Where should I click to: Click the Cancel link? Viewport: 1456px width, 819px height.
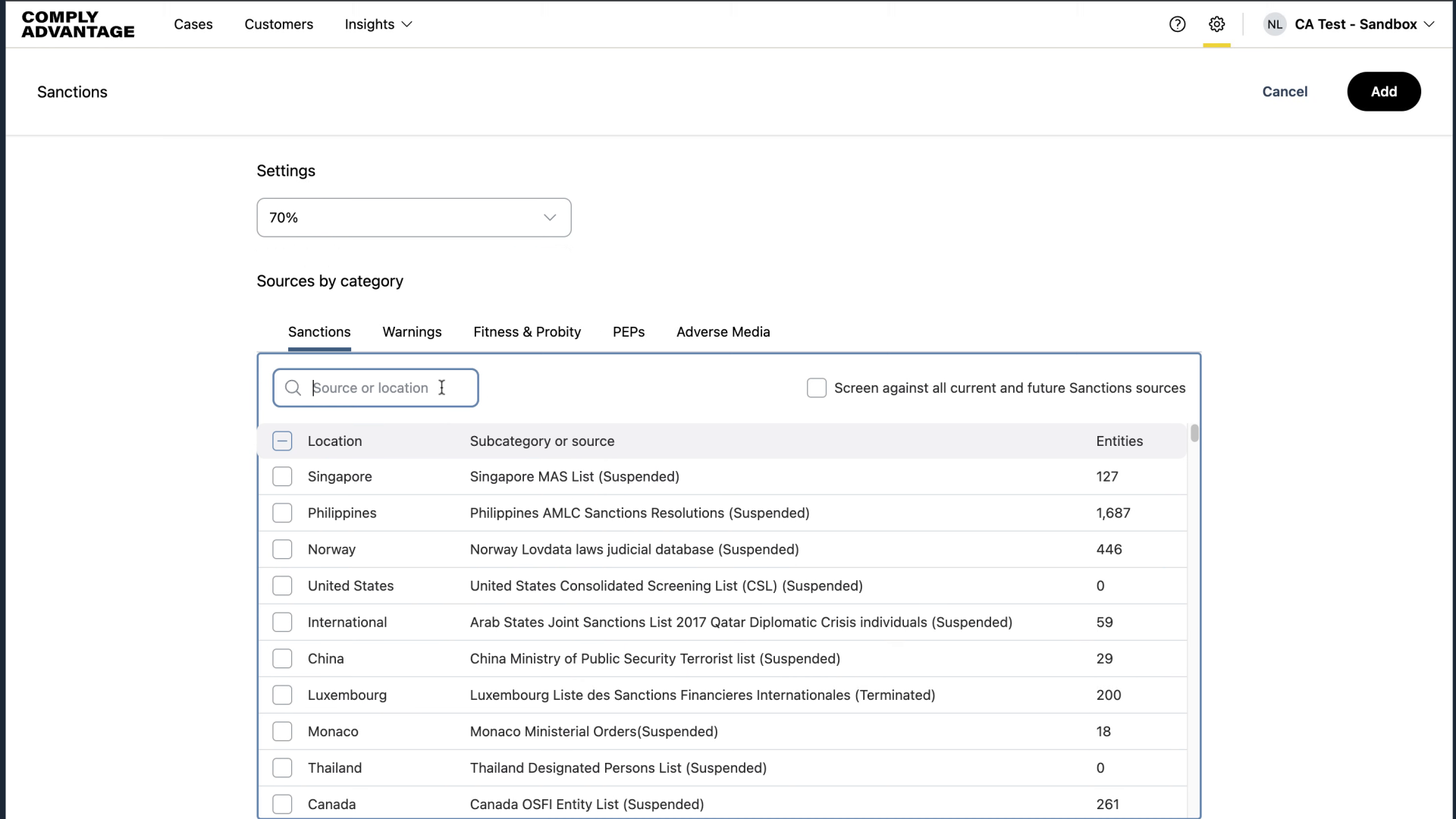[x=1285, y=92]
